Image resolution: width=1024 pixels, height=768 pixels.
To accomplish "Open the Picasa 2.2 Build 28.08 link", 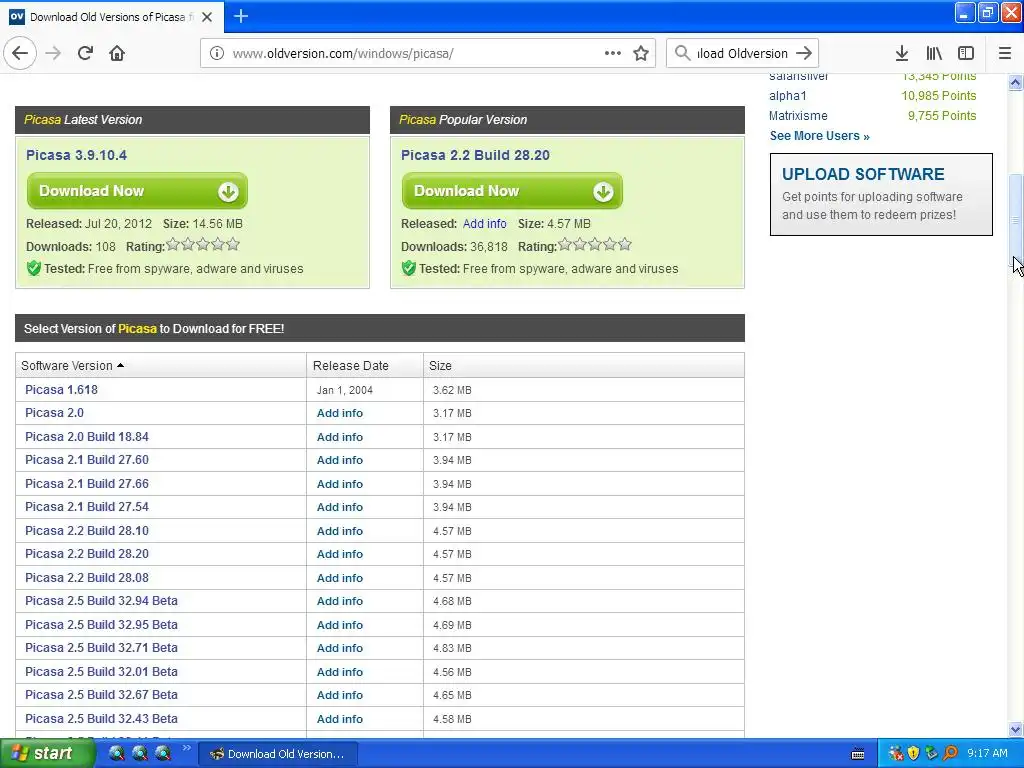I will coord(87,578).
